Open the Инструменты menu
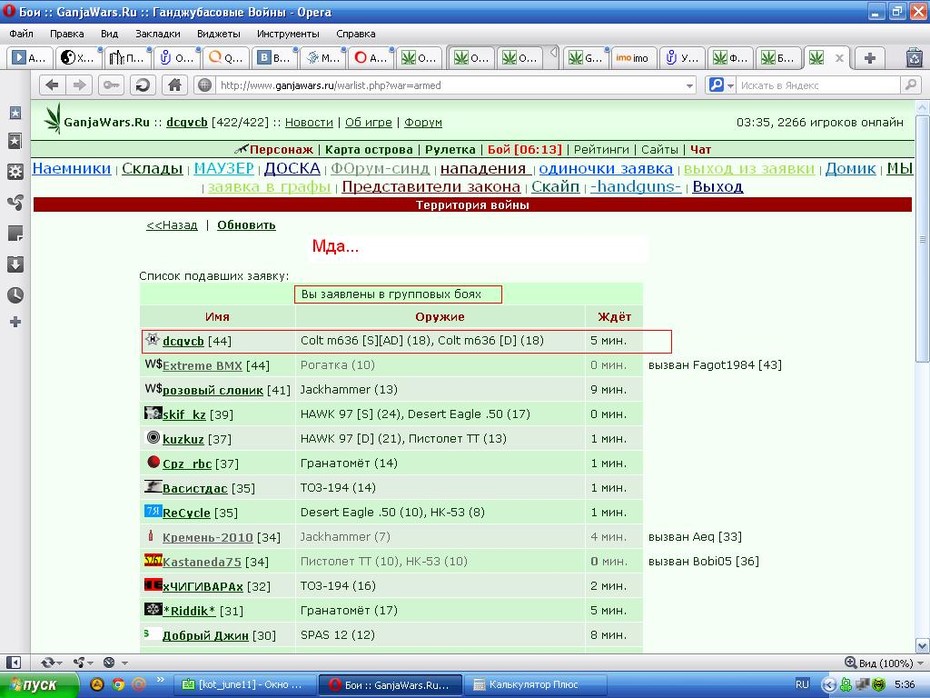This screenshot has width=930, height=698. [288, 34]
